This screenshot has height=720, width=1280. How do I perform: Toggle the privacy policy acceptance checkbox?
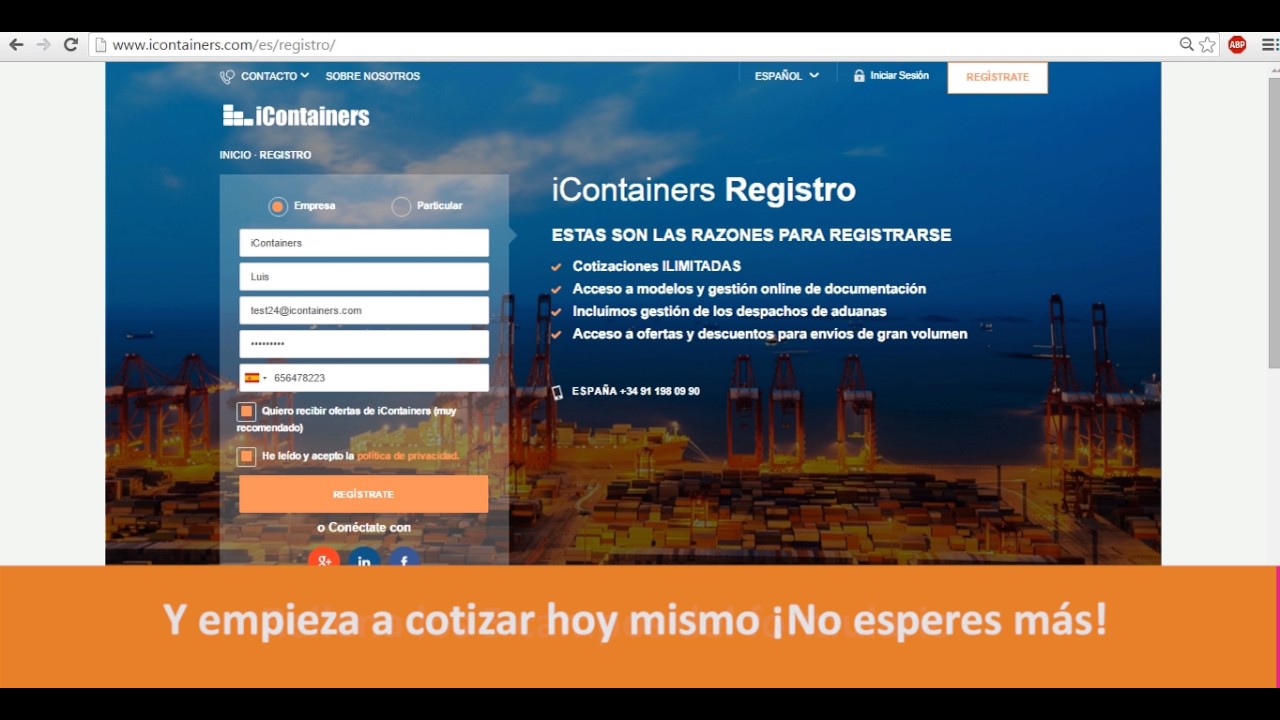coord(247,456)
